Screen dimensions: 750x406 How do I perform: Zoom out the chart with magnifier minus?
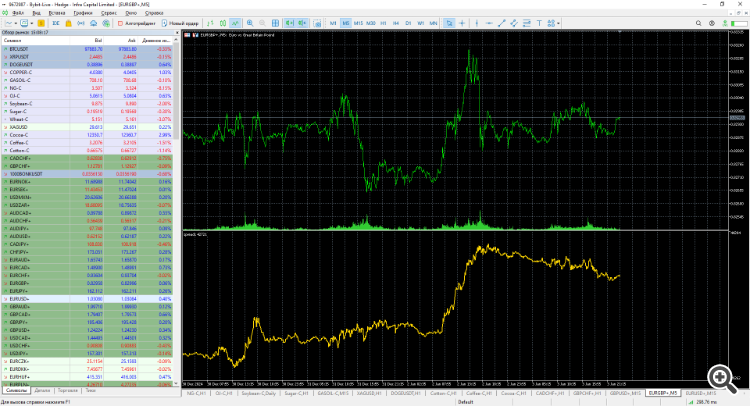click(x=263, y=23)
